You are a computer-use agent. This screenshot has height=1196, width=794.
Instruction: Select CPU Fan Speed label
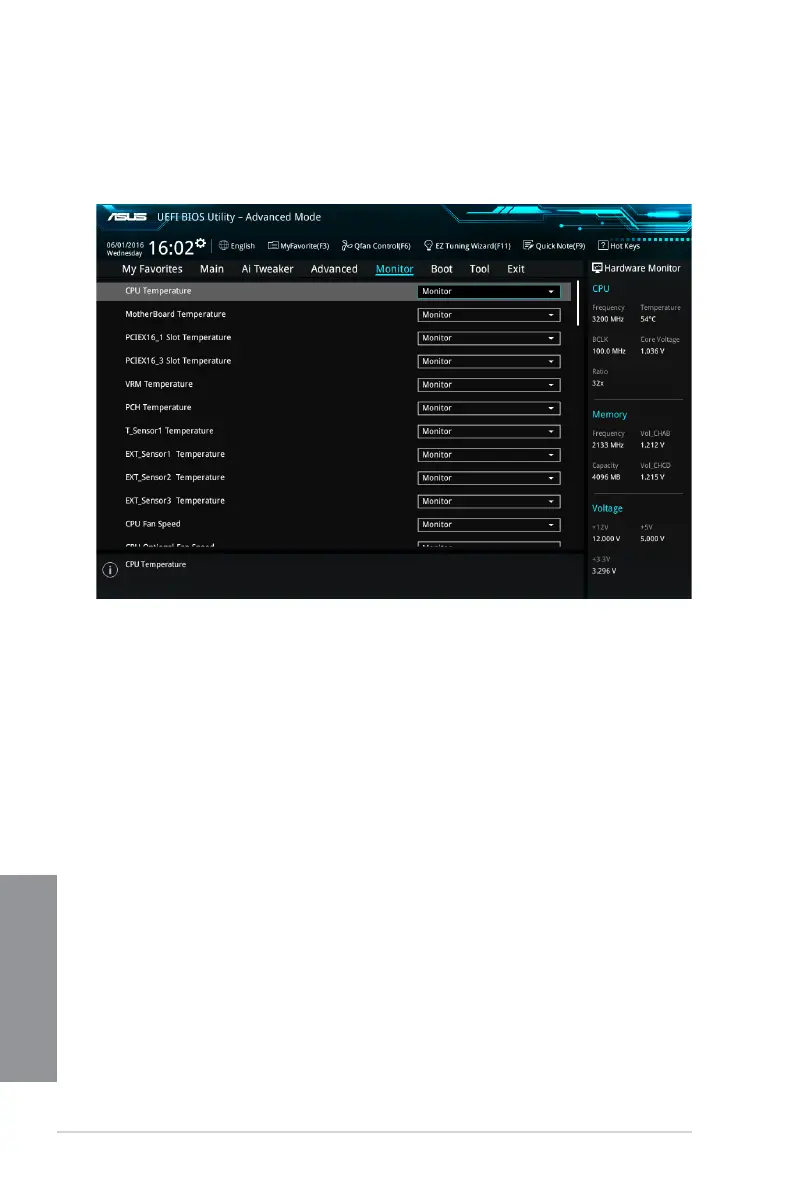pyautogui.click(x=153, y=524)
